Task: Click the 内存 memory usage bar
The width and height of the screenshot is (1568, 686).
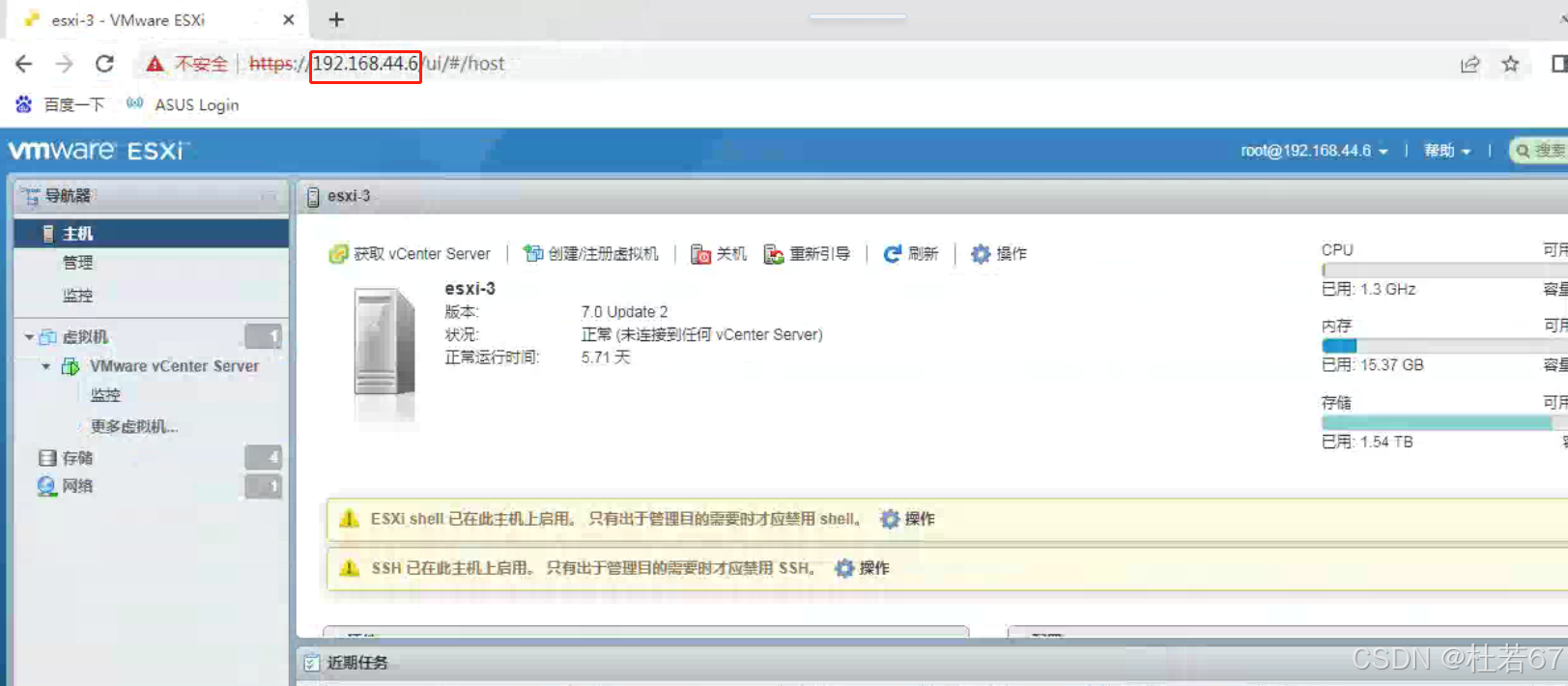Action: pos(1444,346)
